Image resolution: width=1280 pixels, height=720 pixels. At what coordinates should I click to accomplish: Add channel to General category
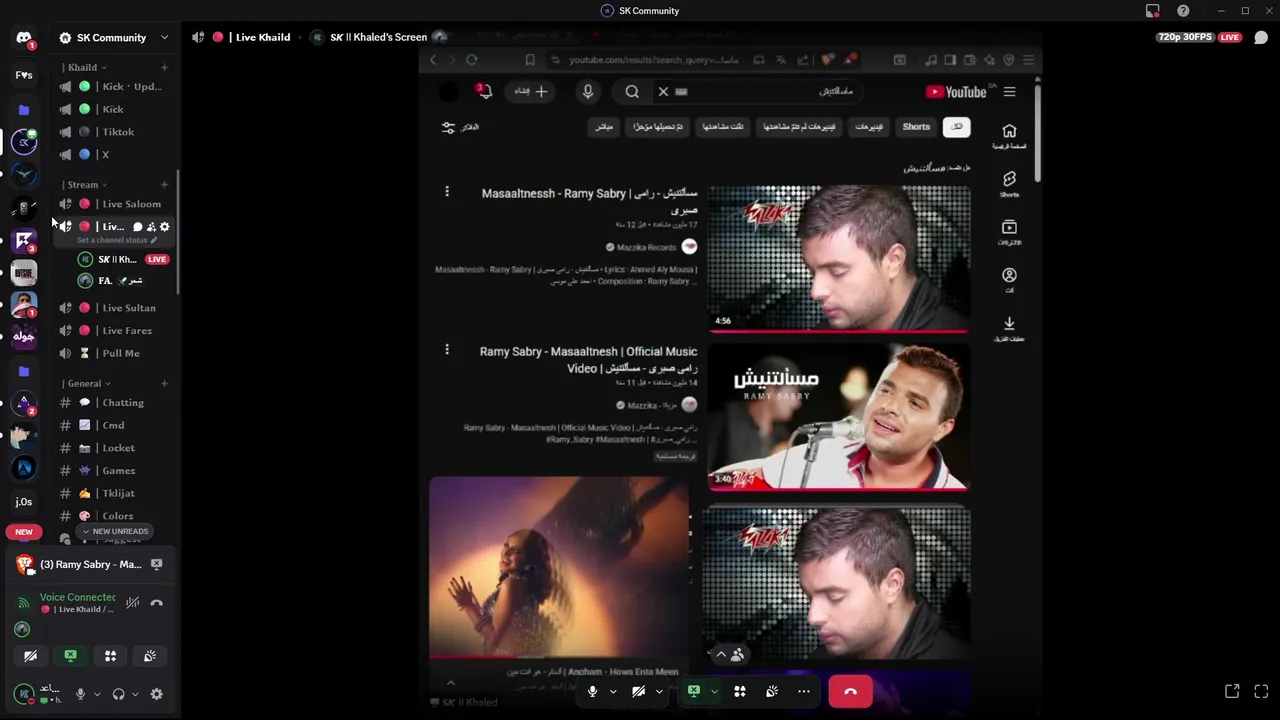[x=164, y=384]
